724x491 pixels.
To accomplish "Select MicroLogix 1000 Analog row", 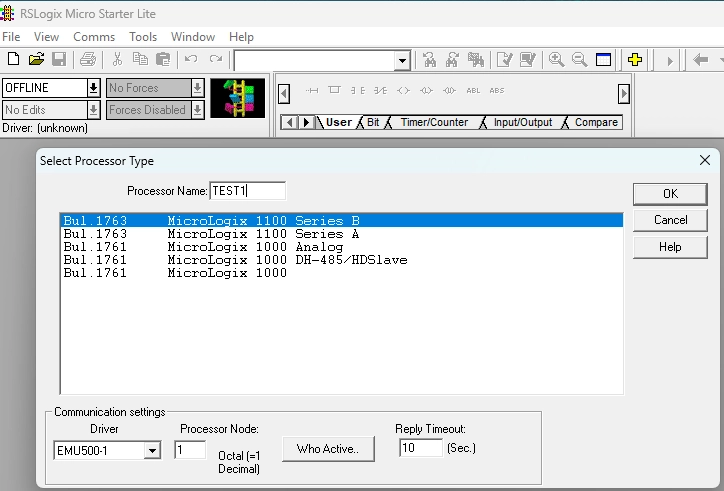I will [x=342, y=247].
